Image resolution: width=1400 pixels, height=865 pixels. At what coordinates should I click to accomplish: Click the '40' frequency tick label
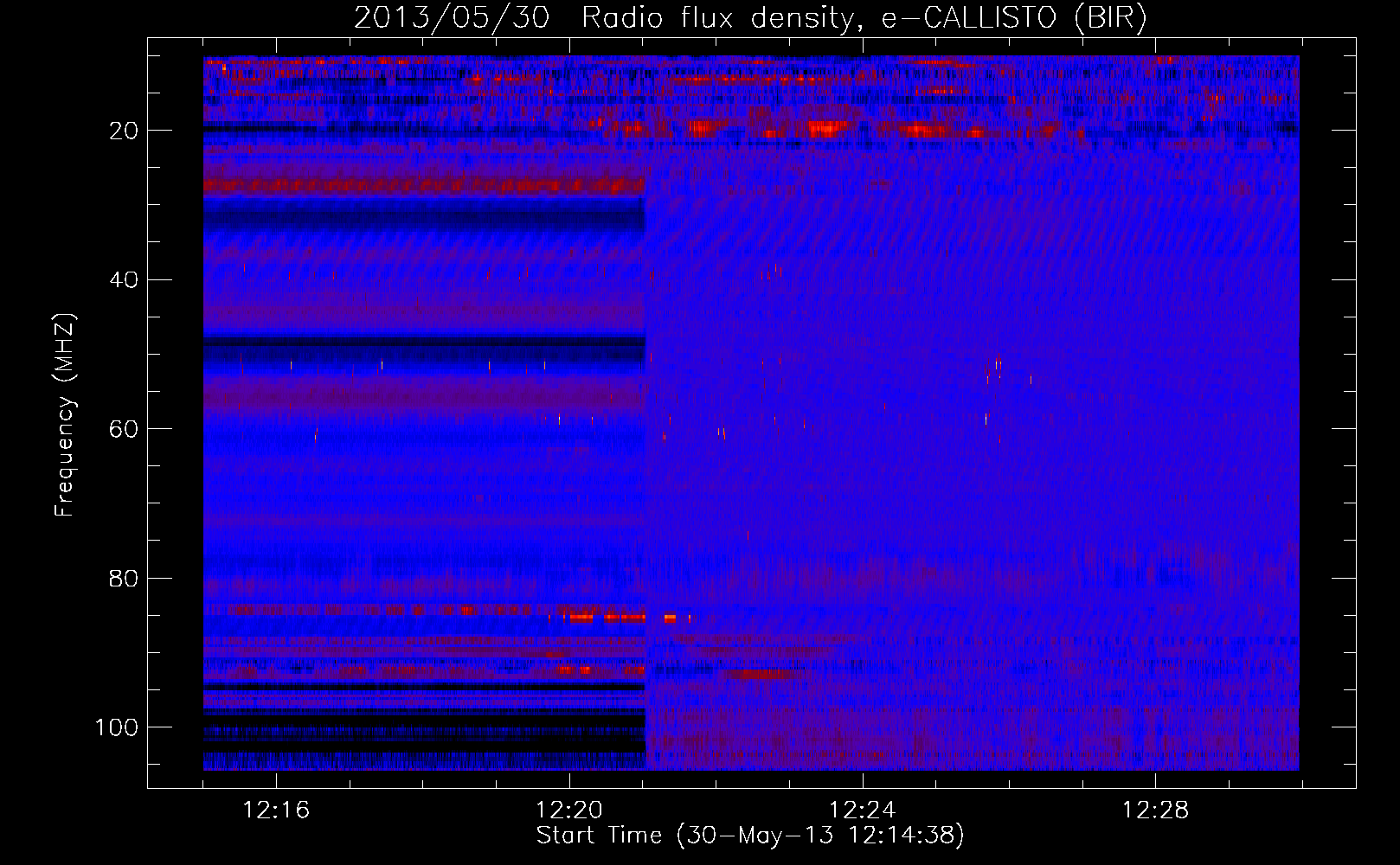pyautogui.click(x=124, y=280)
